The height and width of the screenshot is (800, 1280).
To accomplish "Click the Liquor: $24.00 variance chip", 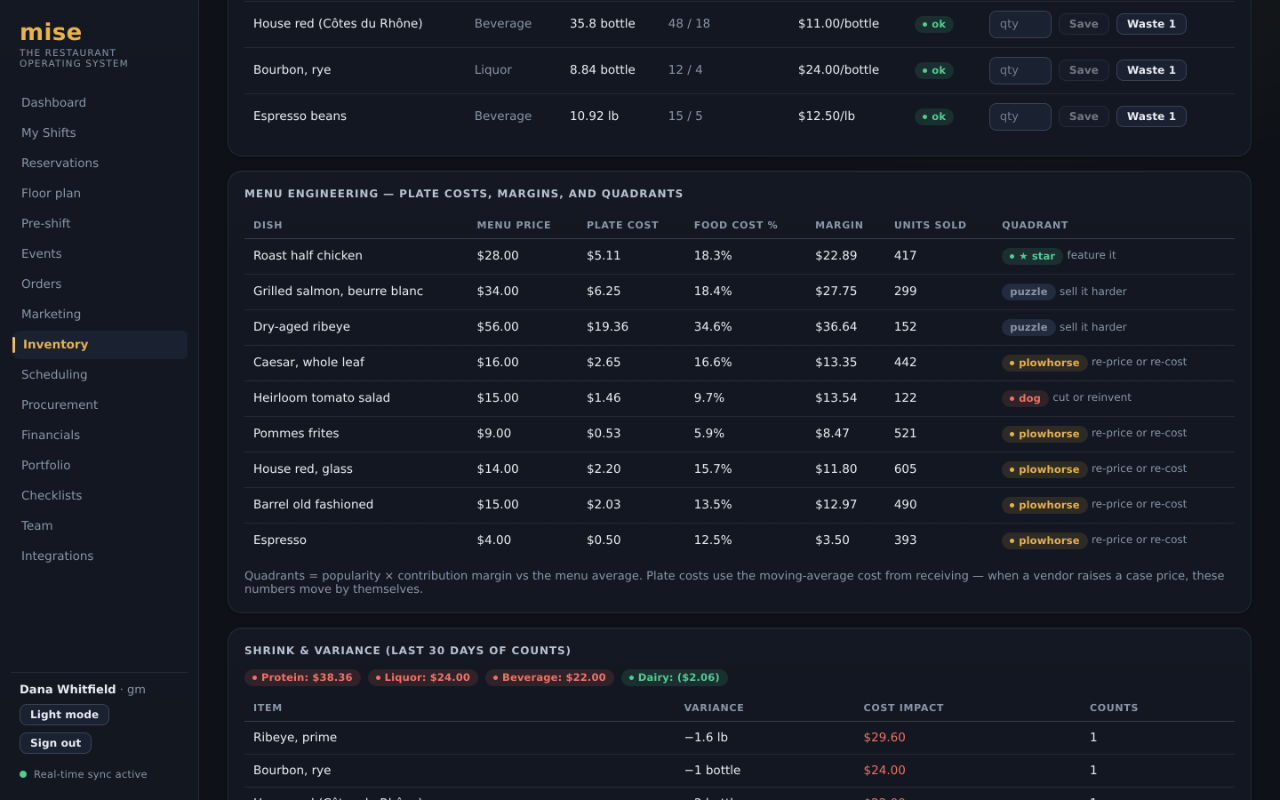I will click(x=422, y=678).
